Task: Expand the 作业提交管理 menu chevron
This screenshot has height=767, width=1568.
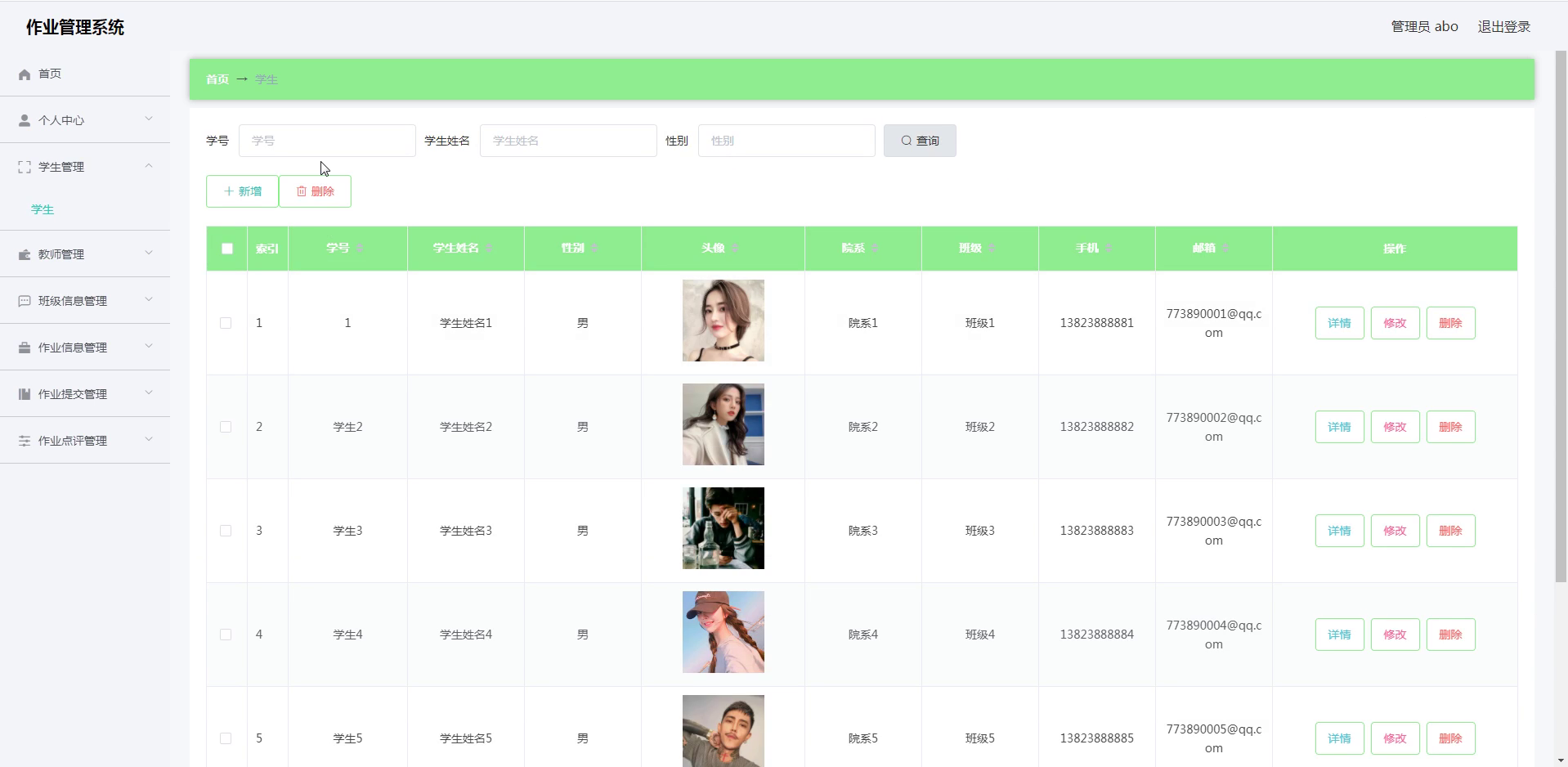Action: (x=149, y=392)
